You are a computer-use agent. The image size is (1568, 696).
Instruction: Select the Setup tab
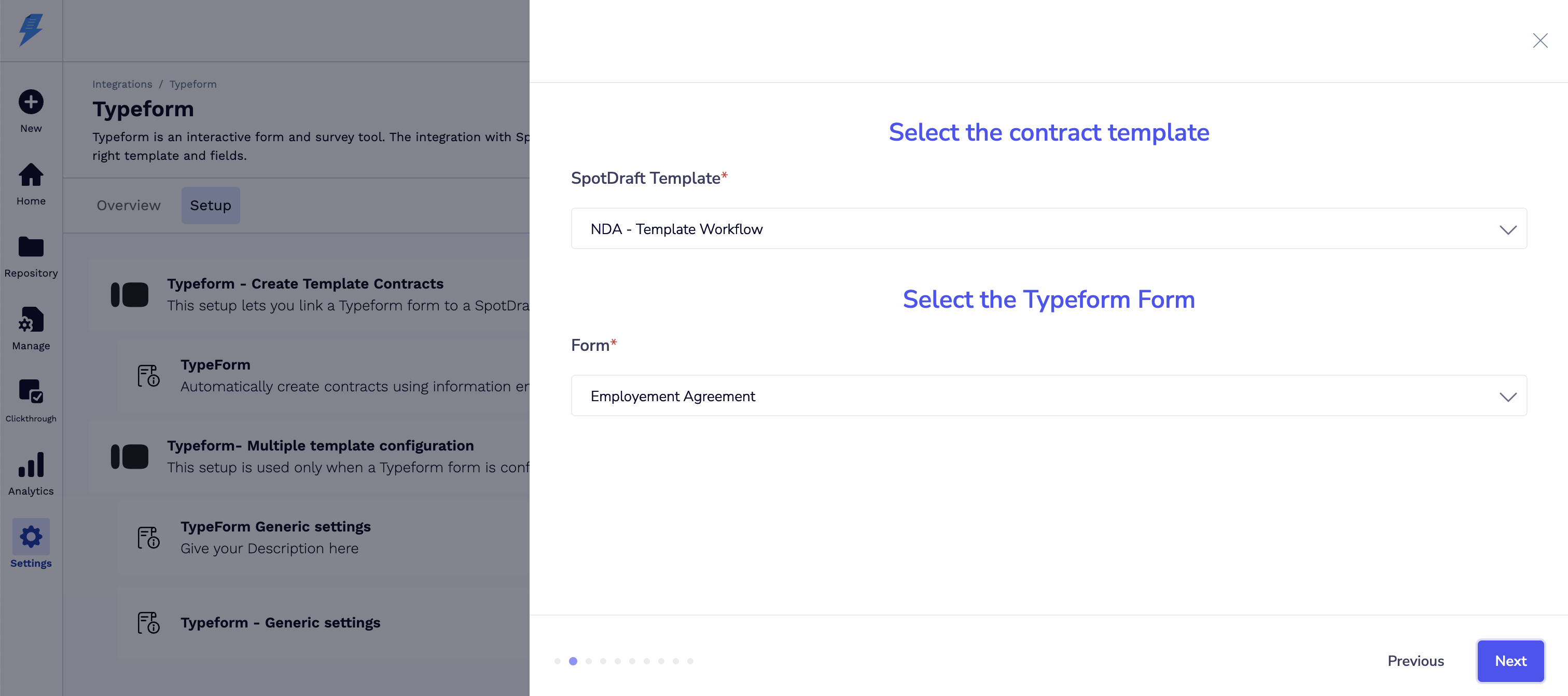tap(210, 205)
